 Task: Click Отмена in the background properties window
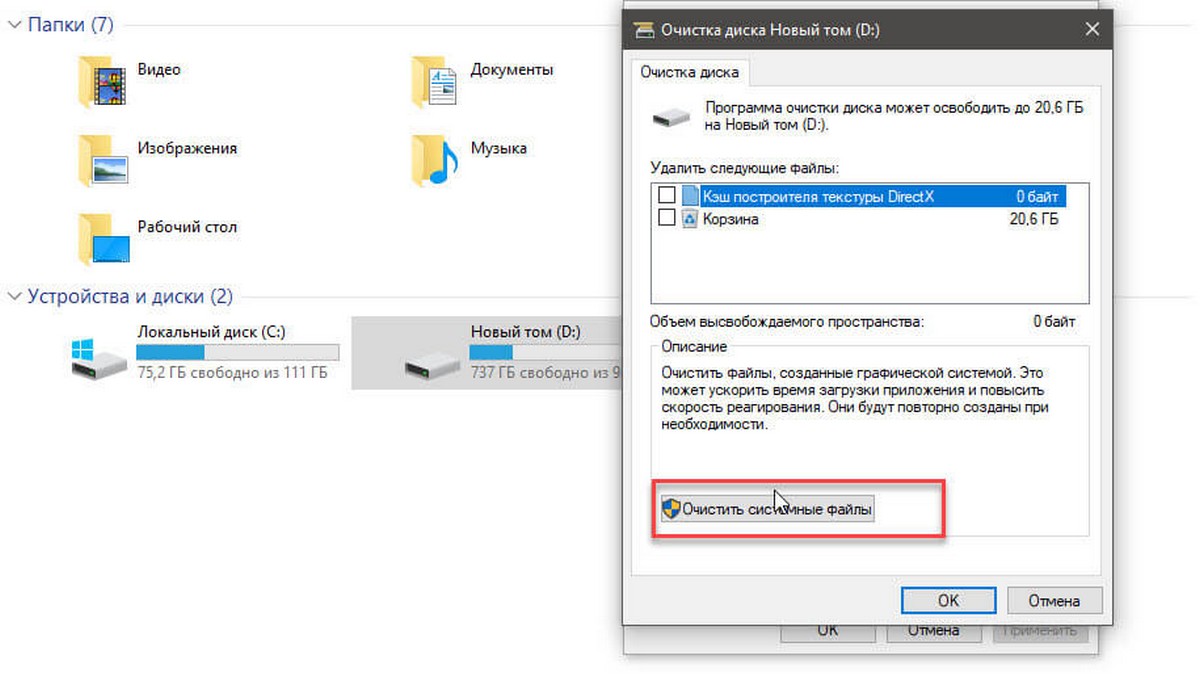[934, 631]
